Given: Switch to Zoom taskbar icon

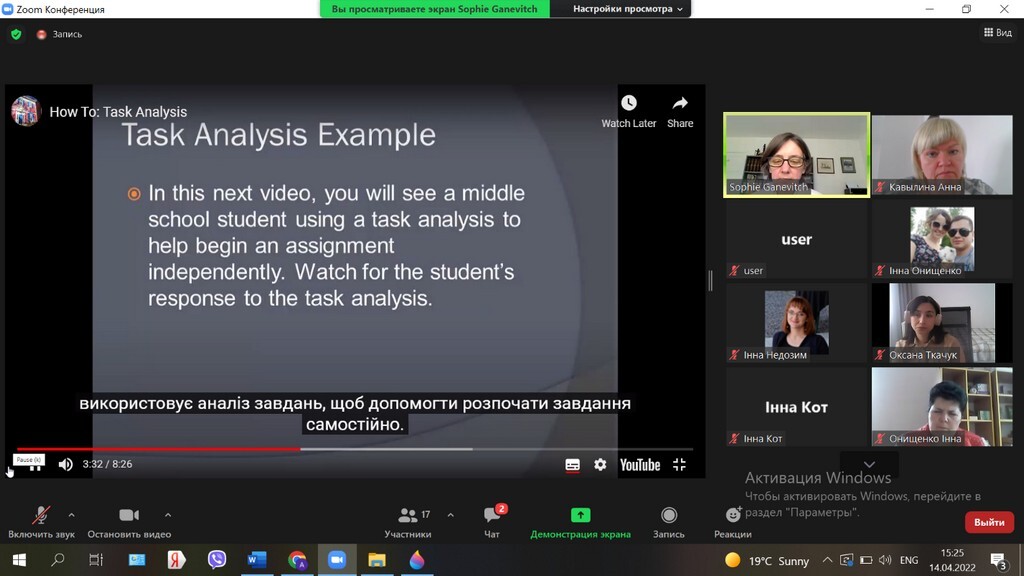Looking at the screenshot, I should click(x=337, y=560).
